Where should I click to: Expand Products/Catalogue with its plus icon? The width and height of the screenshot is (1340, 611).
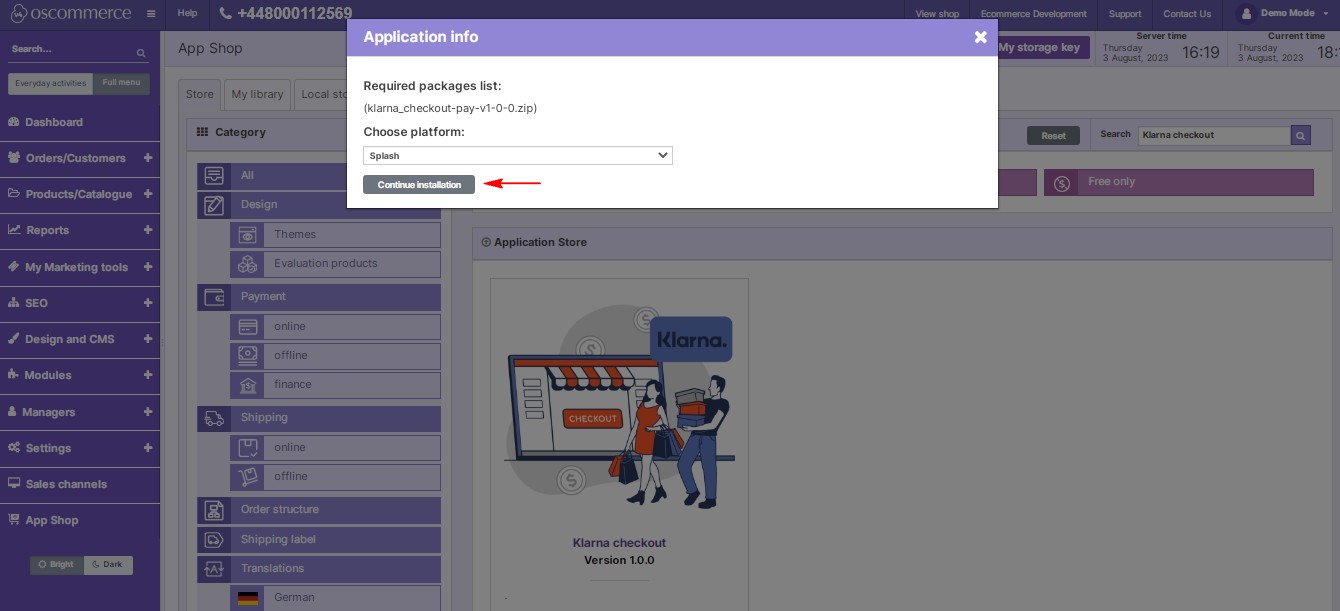[148, 194]
